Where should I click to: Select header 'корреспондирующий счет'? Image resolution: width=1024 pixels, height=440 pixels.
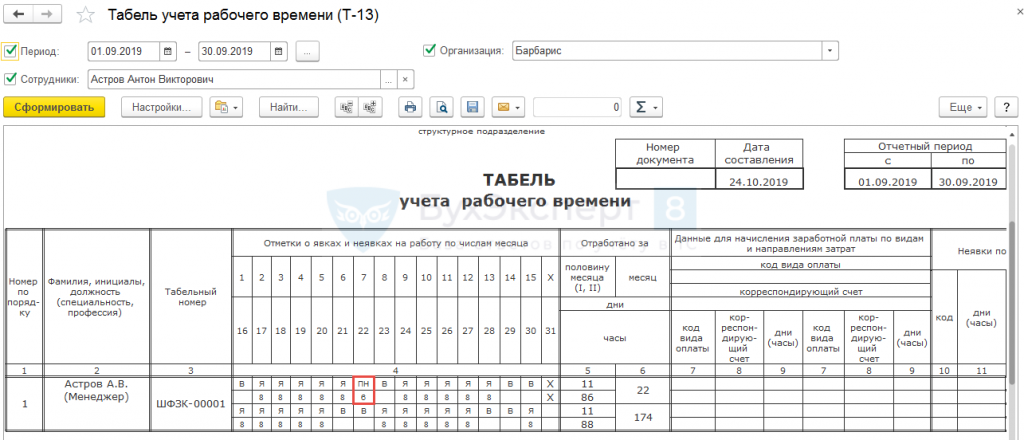point(800,294)
